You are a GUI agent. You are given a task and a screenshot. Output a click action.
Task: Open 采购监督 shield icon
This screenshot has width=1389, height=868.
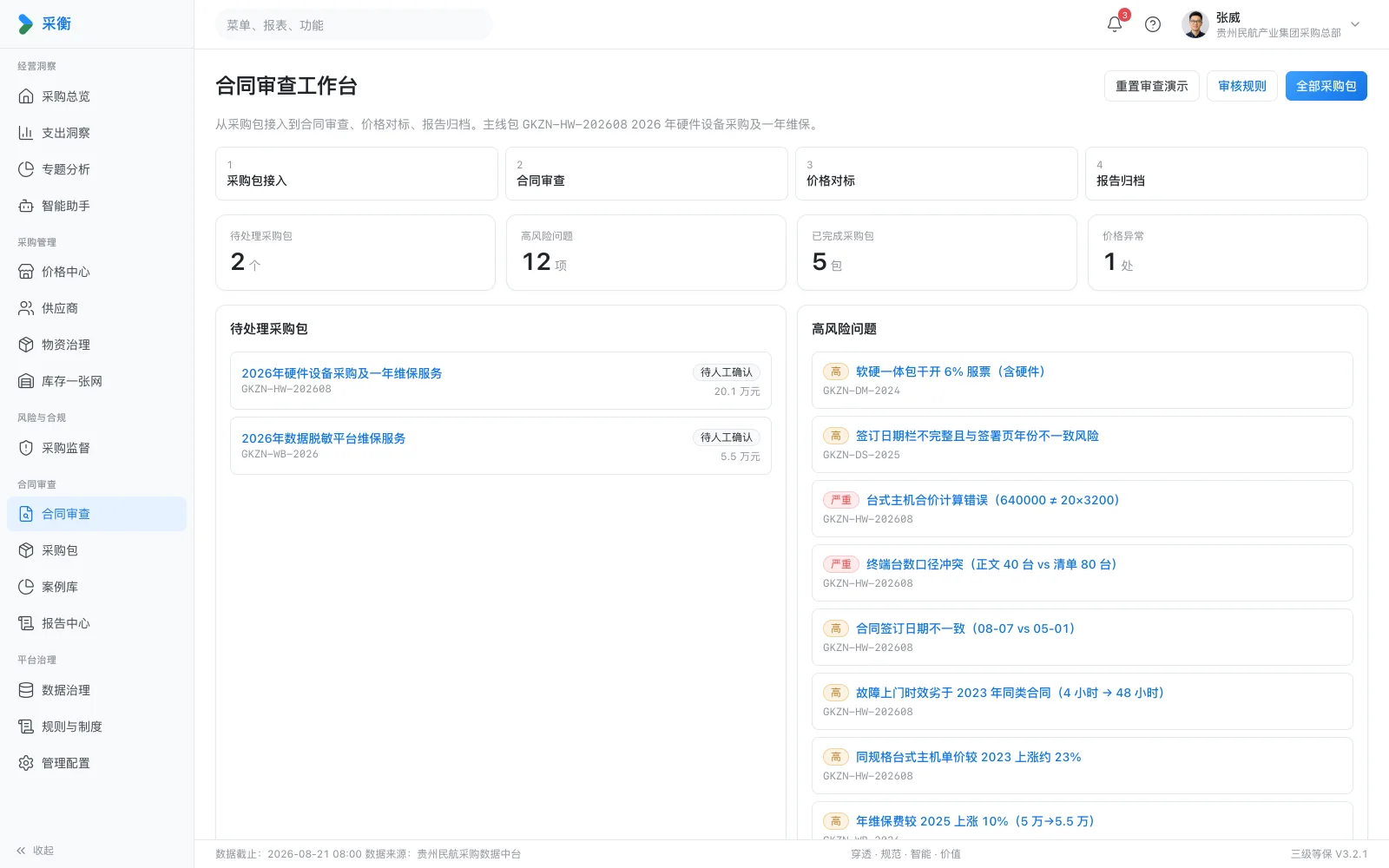[x=26, y=448]
